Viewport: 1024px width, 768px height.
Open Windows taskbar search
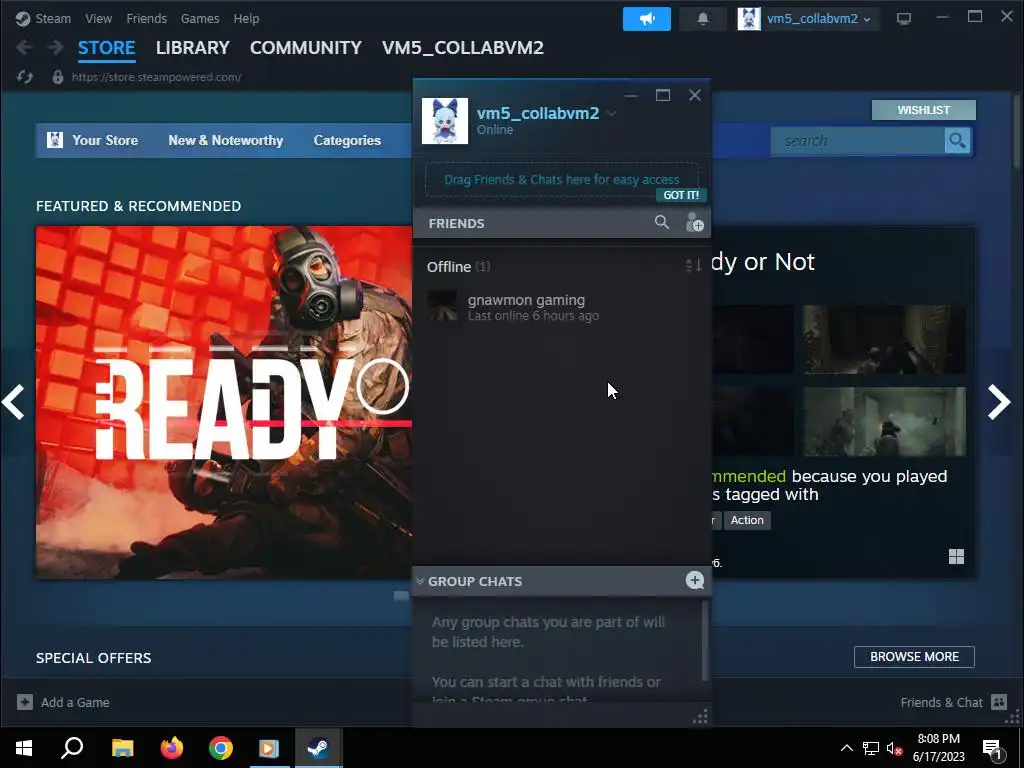click(72, 748)
